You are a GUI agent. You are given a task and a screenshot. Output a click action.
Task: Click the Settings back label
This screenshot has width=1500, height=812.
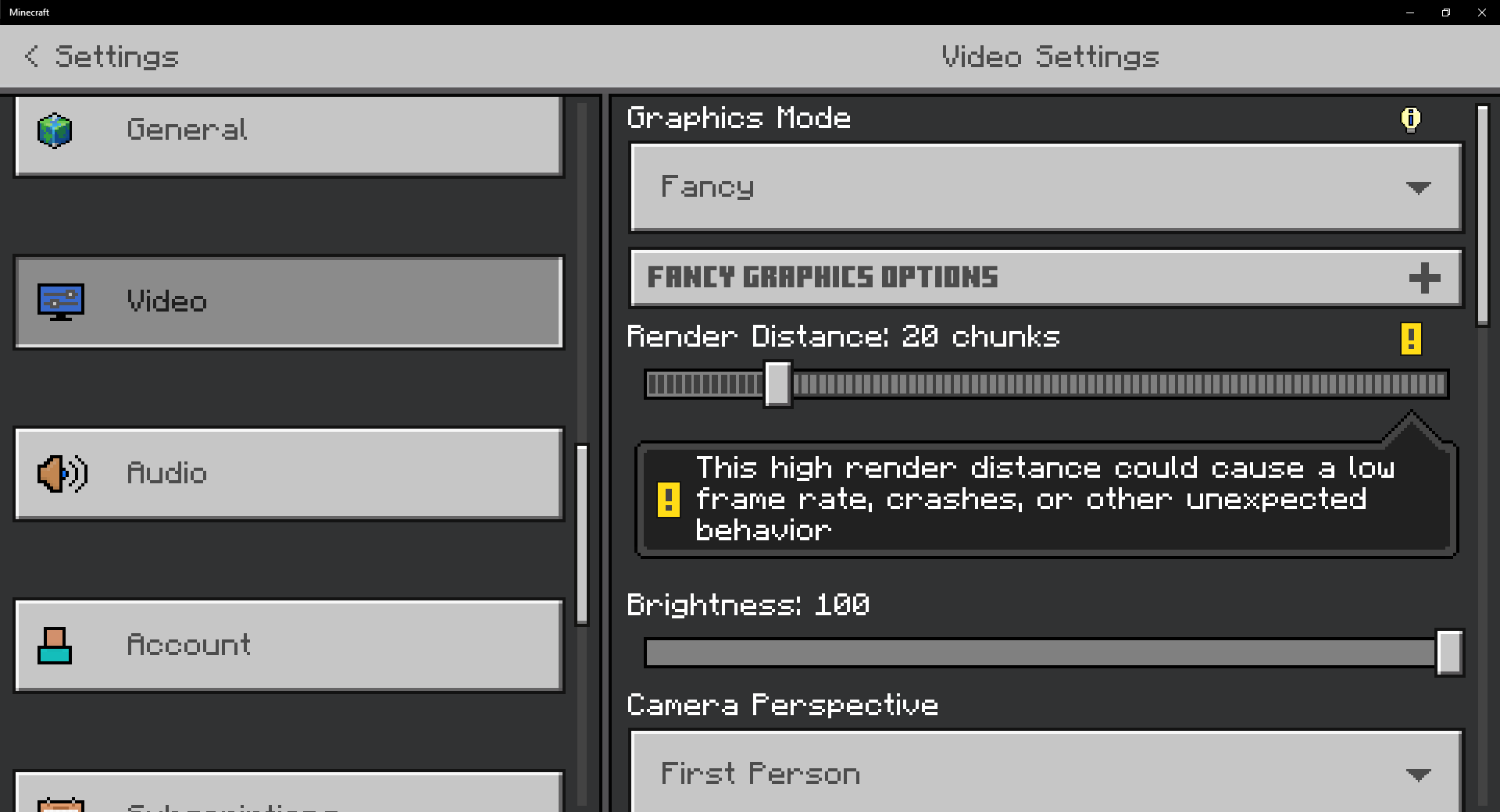[x=117, y=57]
